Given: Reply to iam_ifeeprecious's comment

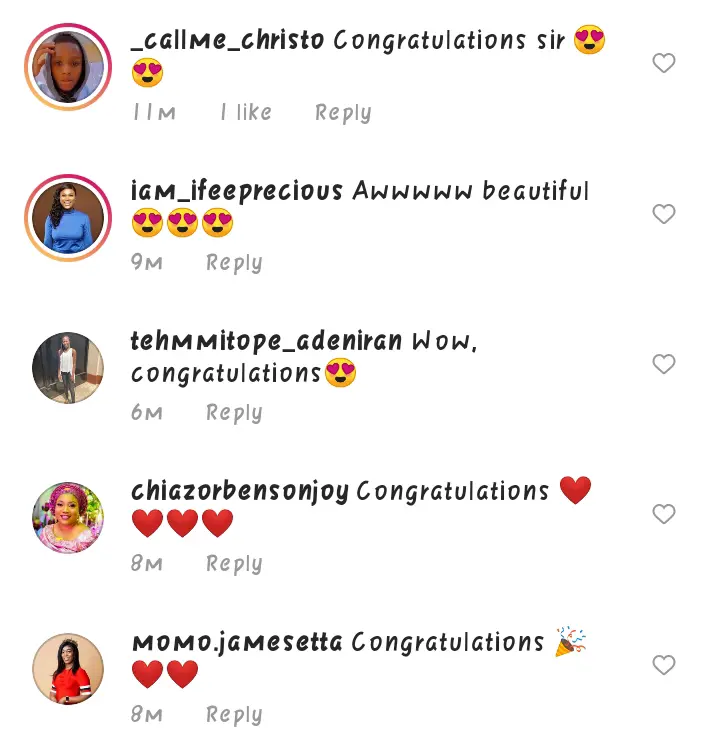Looking at the screenshot, I should click(x=234, y=263).
